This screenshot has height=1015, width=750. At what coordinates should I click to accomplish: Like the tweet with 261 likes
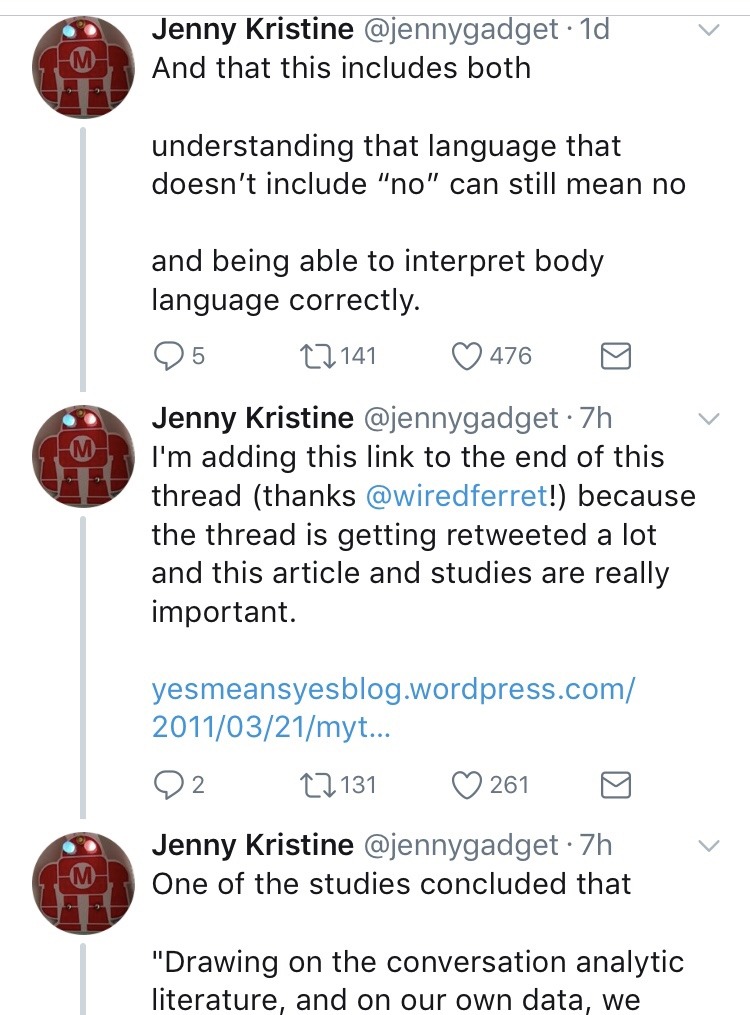[468, 785]
